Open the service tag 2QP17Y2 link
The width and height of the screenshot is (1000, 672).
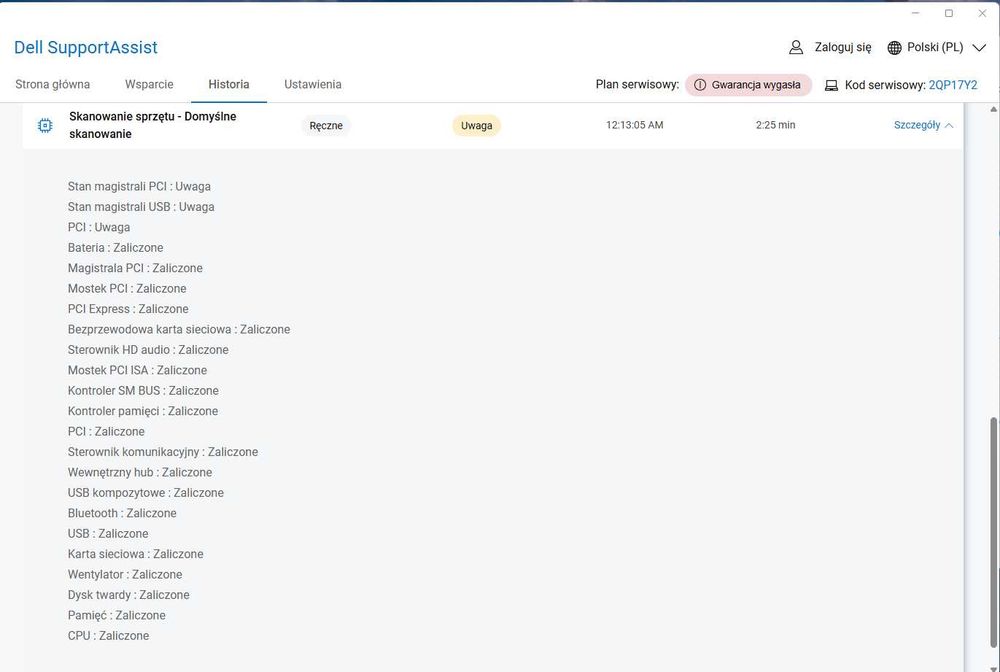coord(953,85)
